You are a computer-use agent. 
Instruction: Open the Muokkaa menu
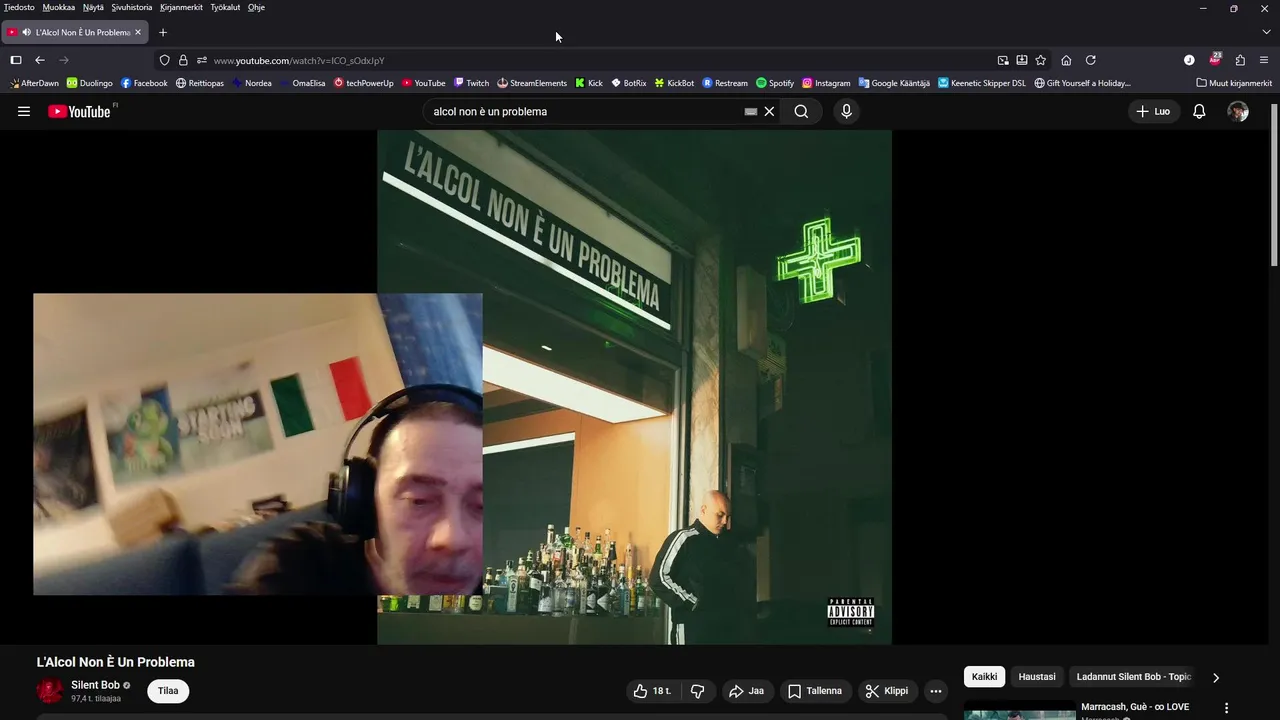[x=59, y=7]
